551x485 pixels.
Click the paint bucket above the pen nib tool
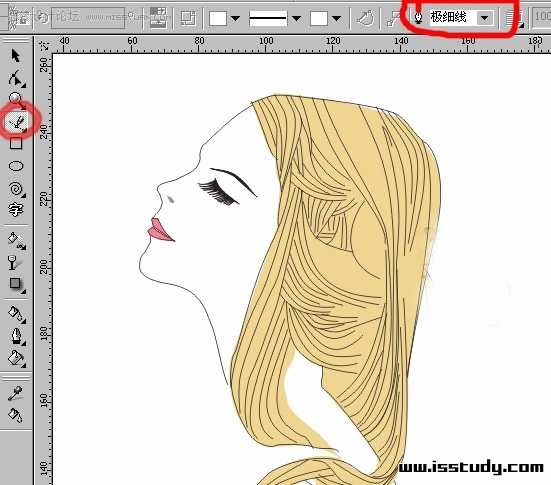click(16, 314)
